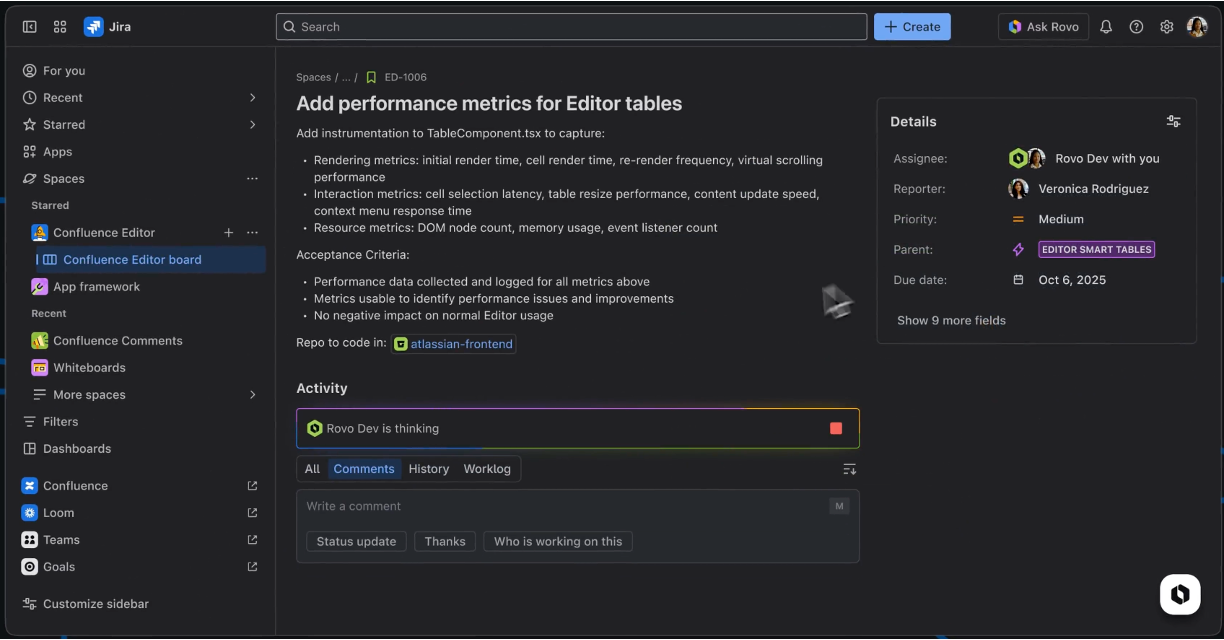Click the Create button
1224x640 pixels.
tap(912, 27)
